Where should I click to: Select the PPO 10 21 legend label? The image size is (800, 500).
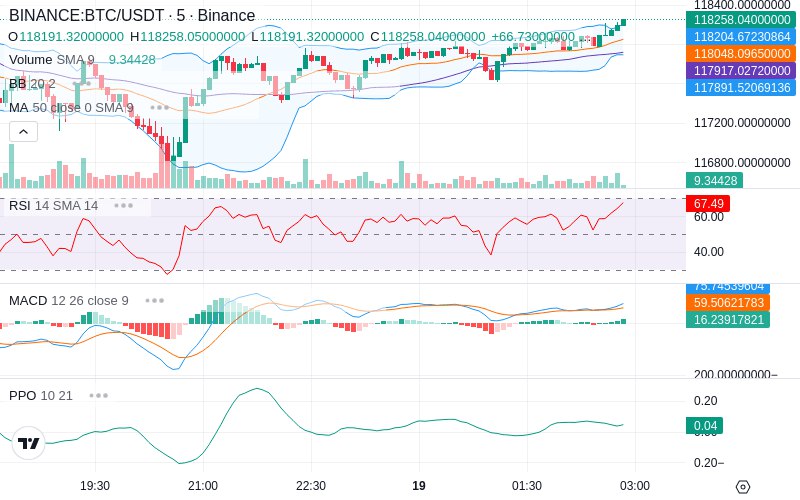click(41, 395)
